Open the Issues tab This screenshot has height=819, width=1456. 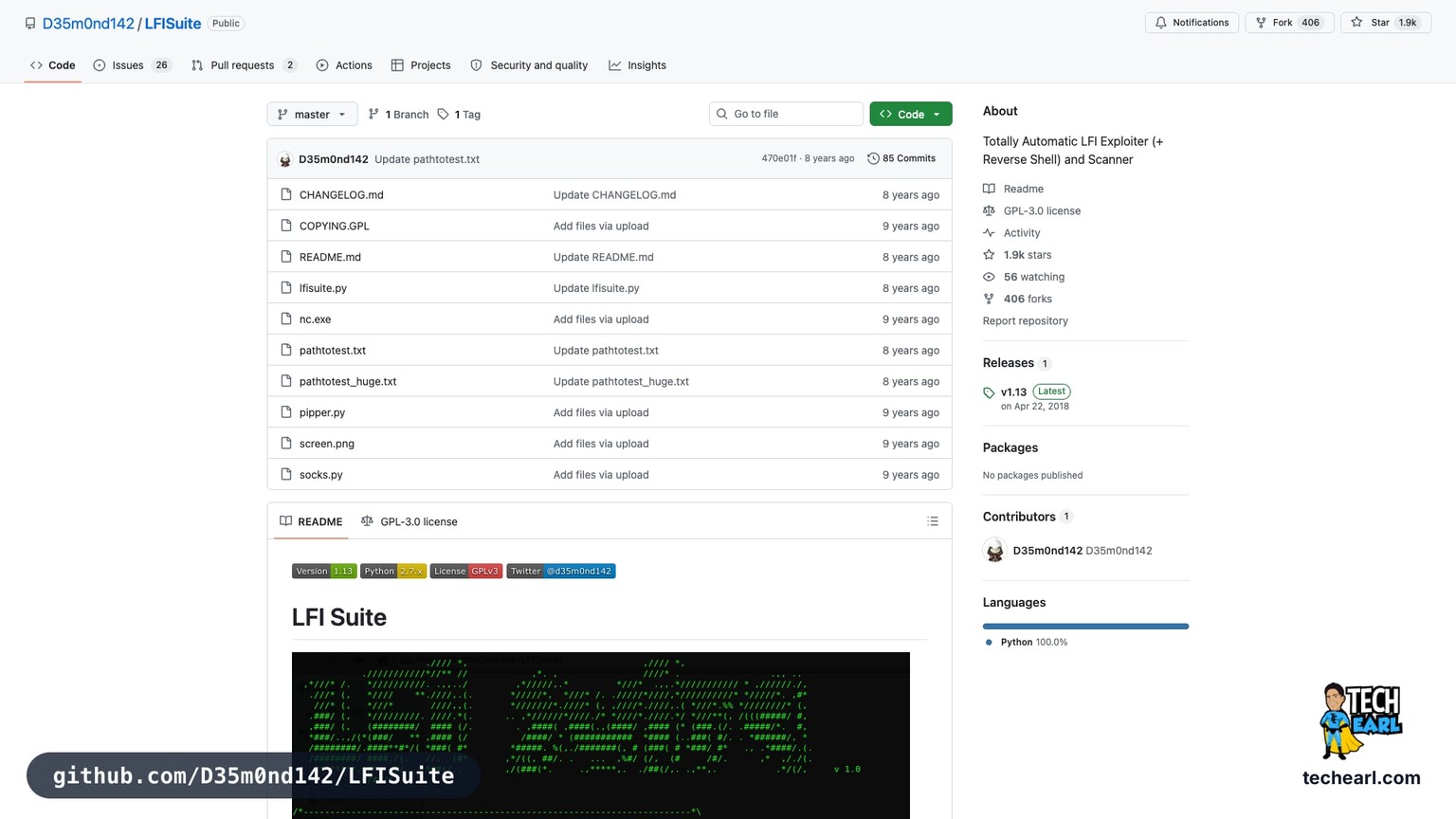(x=132, y=65)
